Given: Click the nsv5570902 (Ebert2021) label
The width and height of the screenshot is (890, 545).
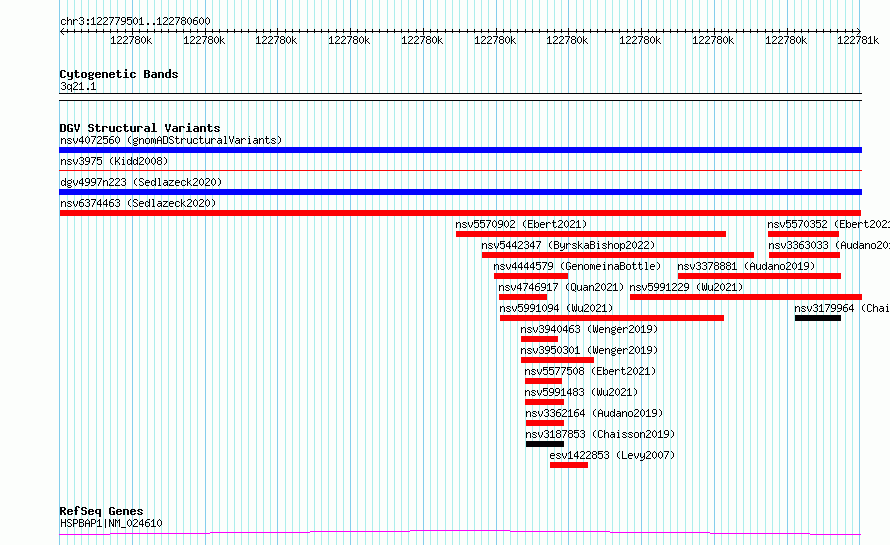Looking at the screenshot, I should tap(521, 224).
